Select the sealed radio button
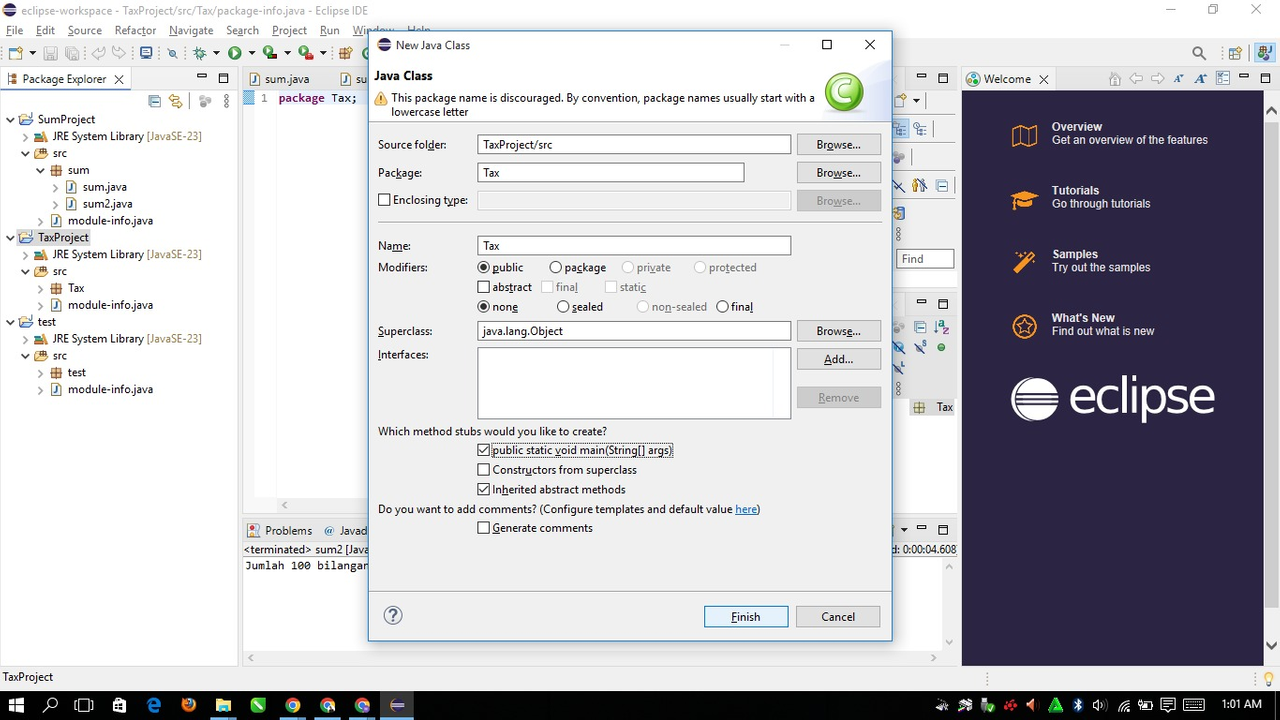This screenshot has height=720, width=1280. pos(563,307)
